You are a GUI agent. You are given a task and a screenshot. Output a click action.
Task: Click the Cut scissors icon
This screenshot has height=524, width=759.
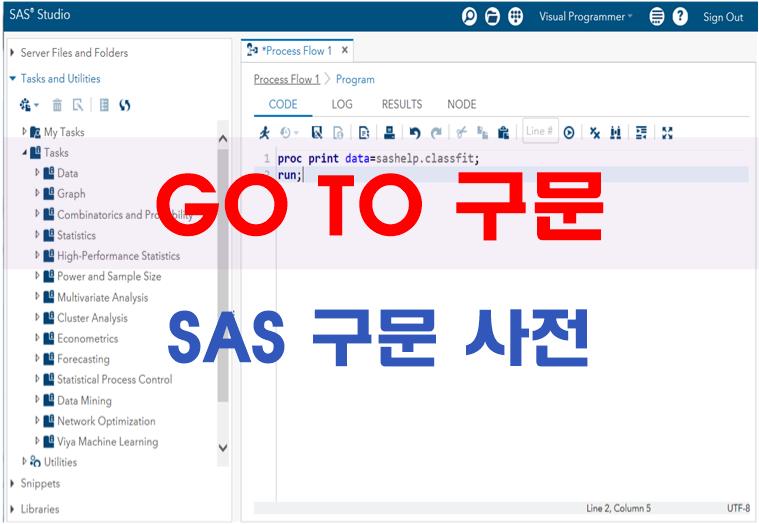coord(462,133)
